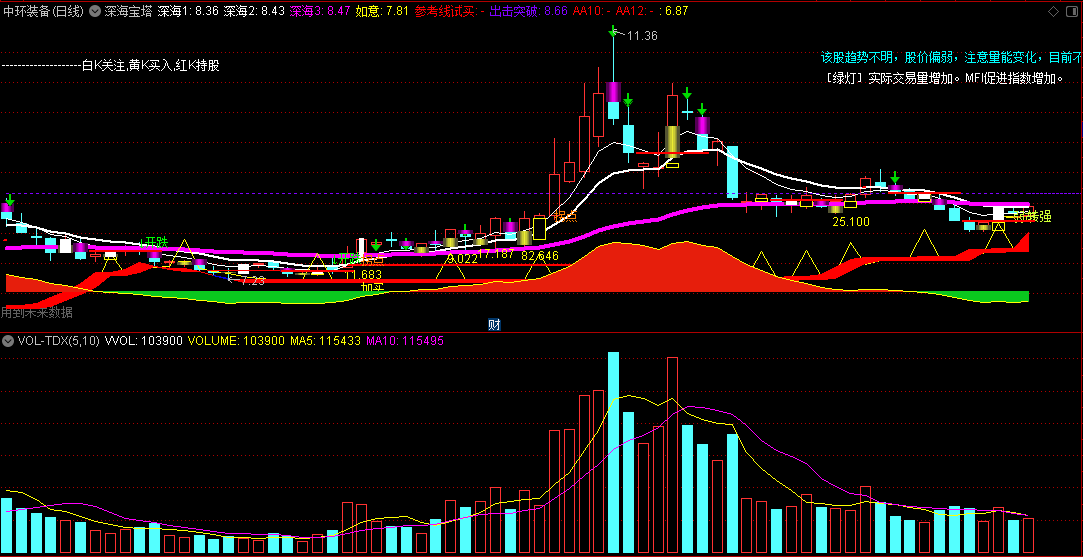
Task: Click the purple 出击突破: 8.66 value
Action: click(528, 11)
